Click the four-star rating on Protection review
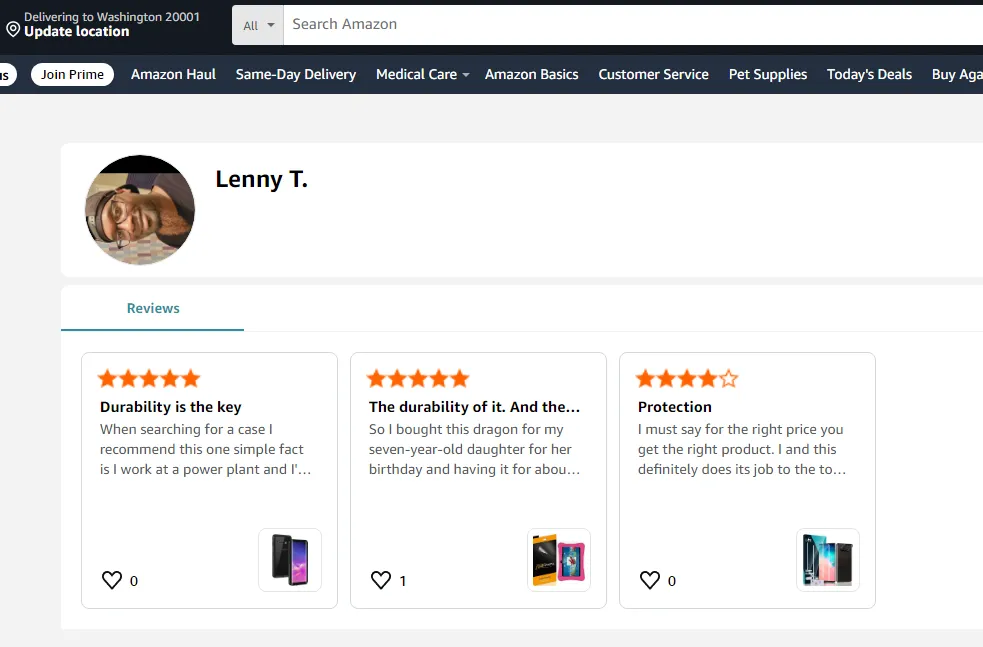This screenshot has width=983, height=647. 687,379
